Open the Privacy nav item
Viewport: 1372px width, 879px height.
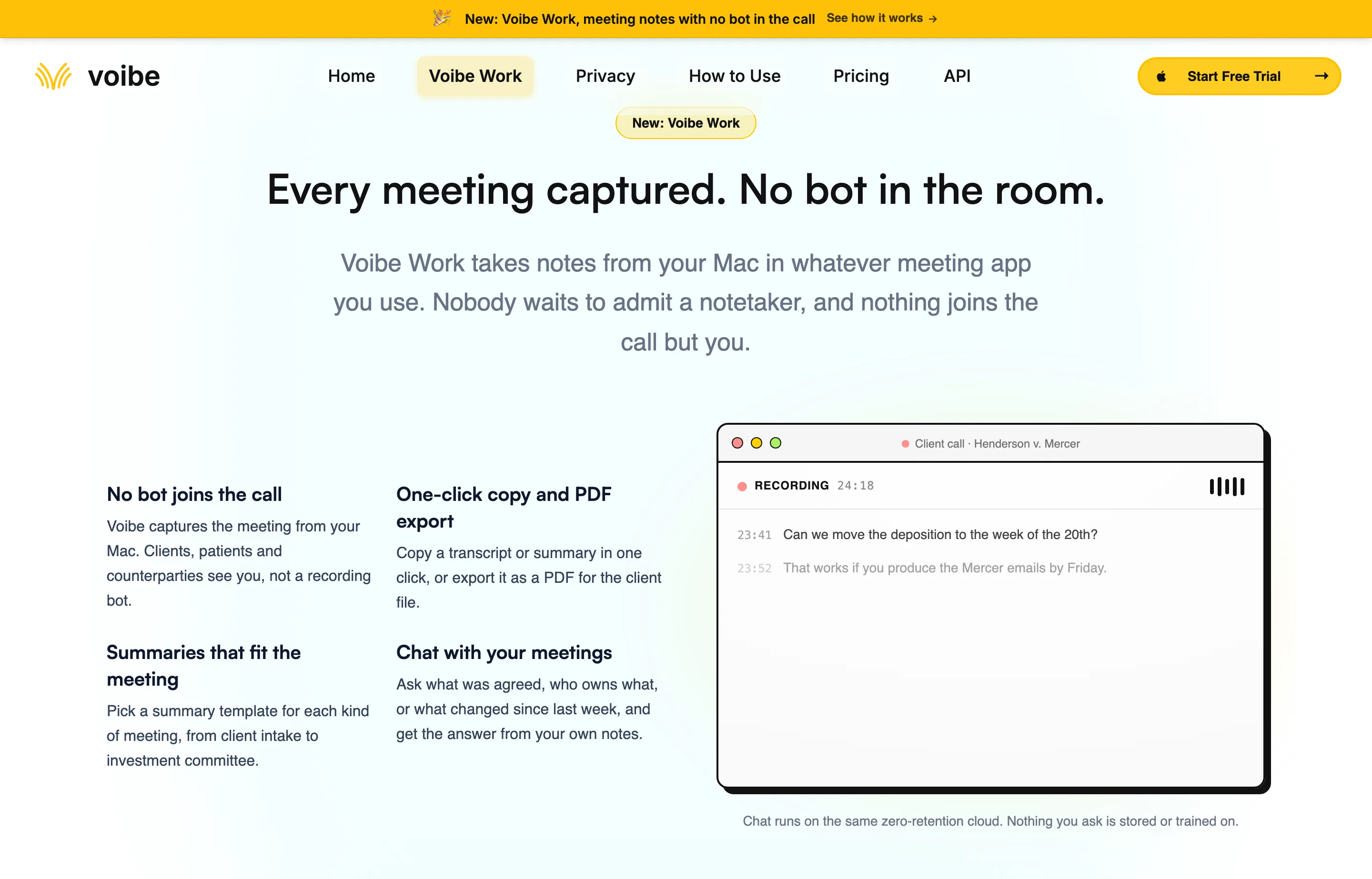[x=605, y=76]
